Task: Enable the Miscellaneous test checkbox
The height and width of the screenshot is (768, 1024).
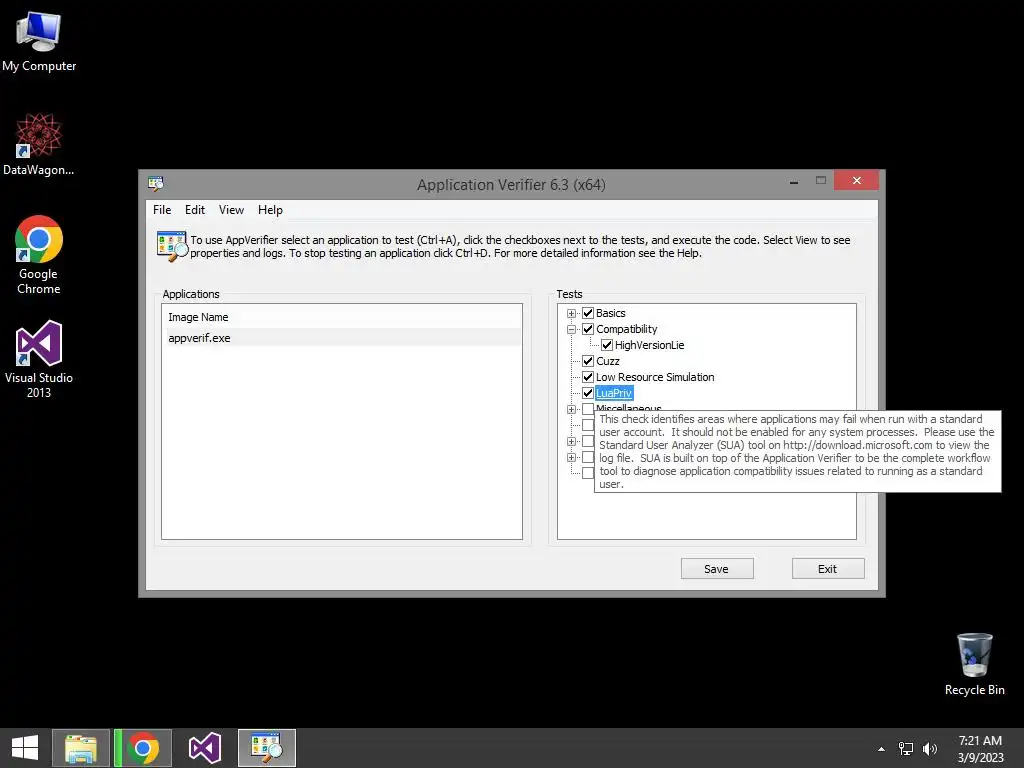Action: [588, 409]
